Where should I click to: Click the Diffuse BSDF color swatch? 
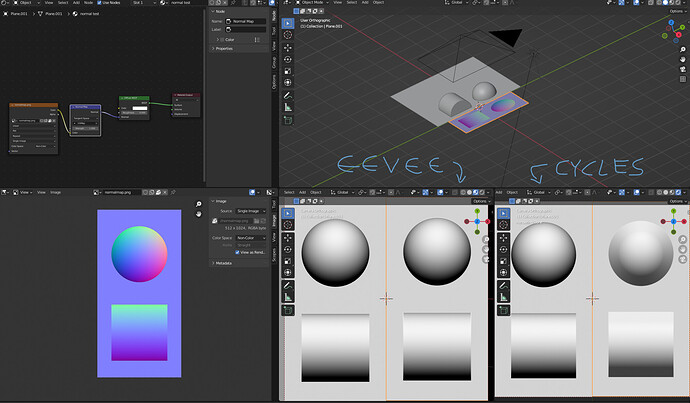click(x=139, y=108)
